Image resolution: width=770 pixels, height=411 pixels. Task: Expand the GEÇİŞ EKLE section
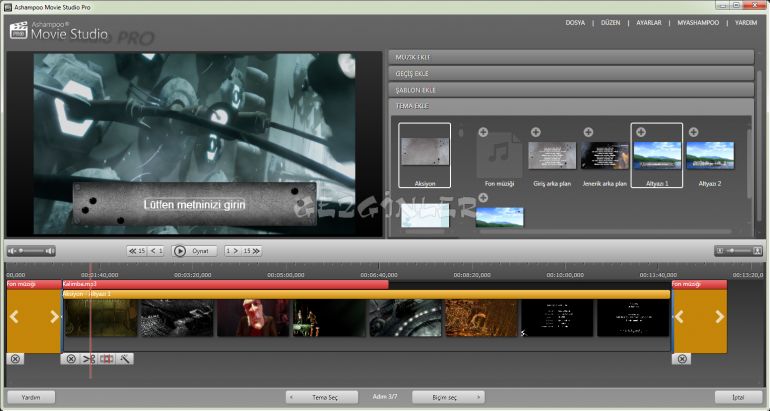coord(571,74)
